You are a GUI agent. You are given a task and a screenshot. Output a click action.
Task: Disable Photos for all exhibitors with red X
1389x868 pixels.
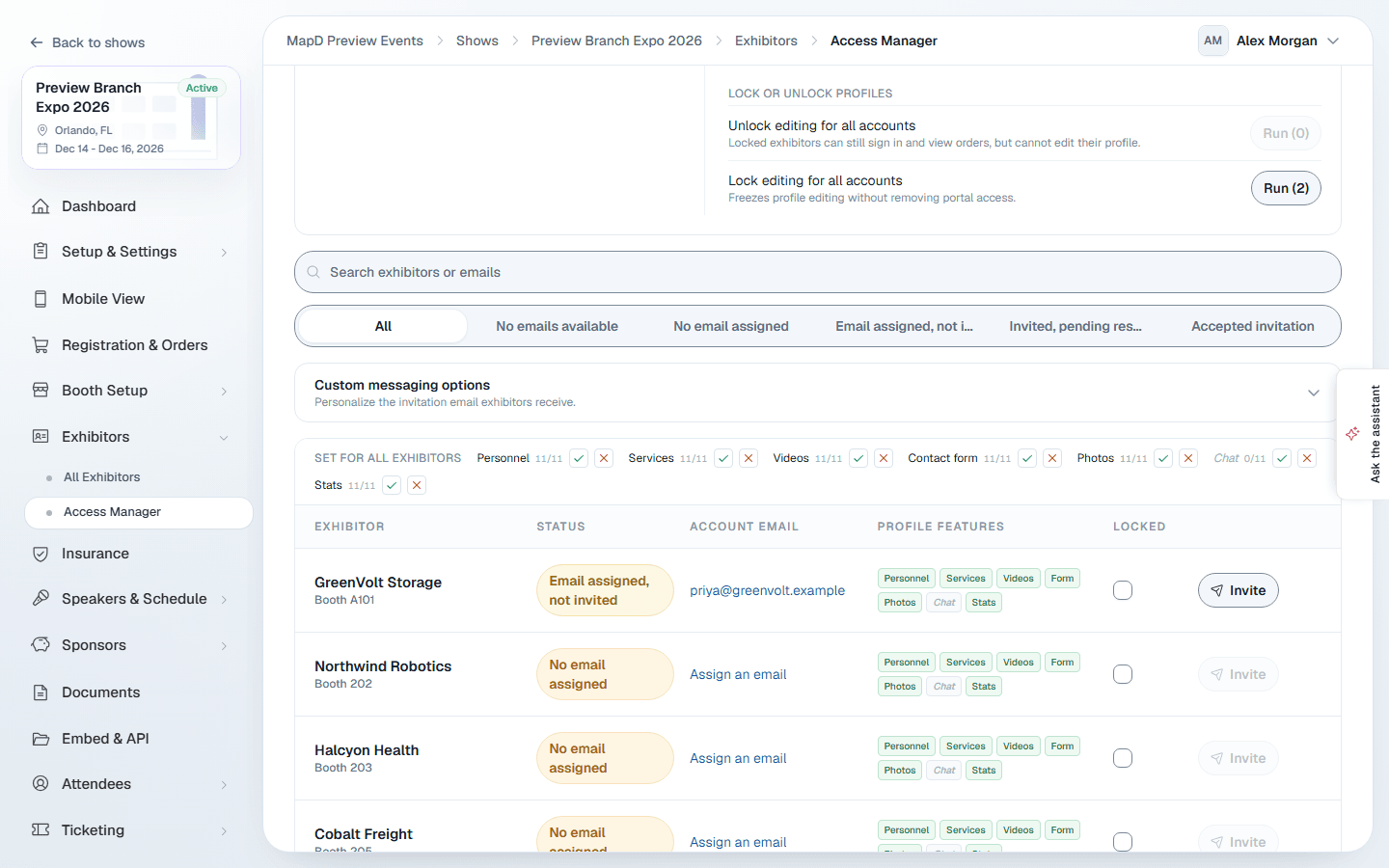click(x=1188, y=458)
